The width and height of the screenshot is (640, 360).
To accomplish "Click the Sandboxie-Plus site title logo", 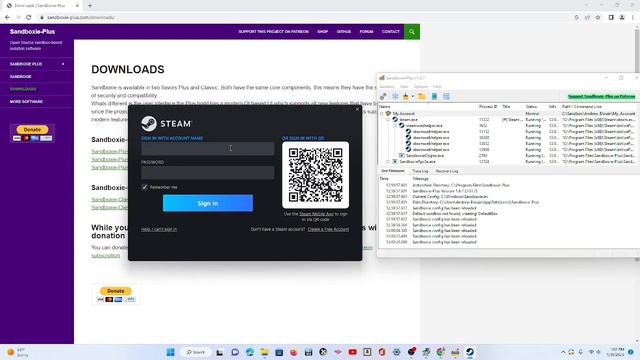I will click(32, 31).
